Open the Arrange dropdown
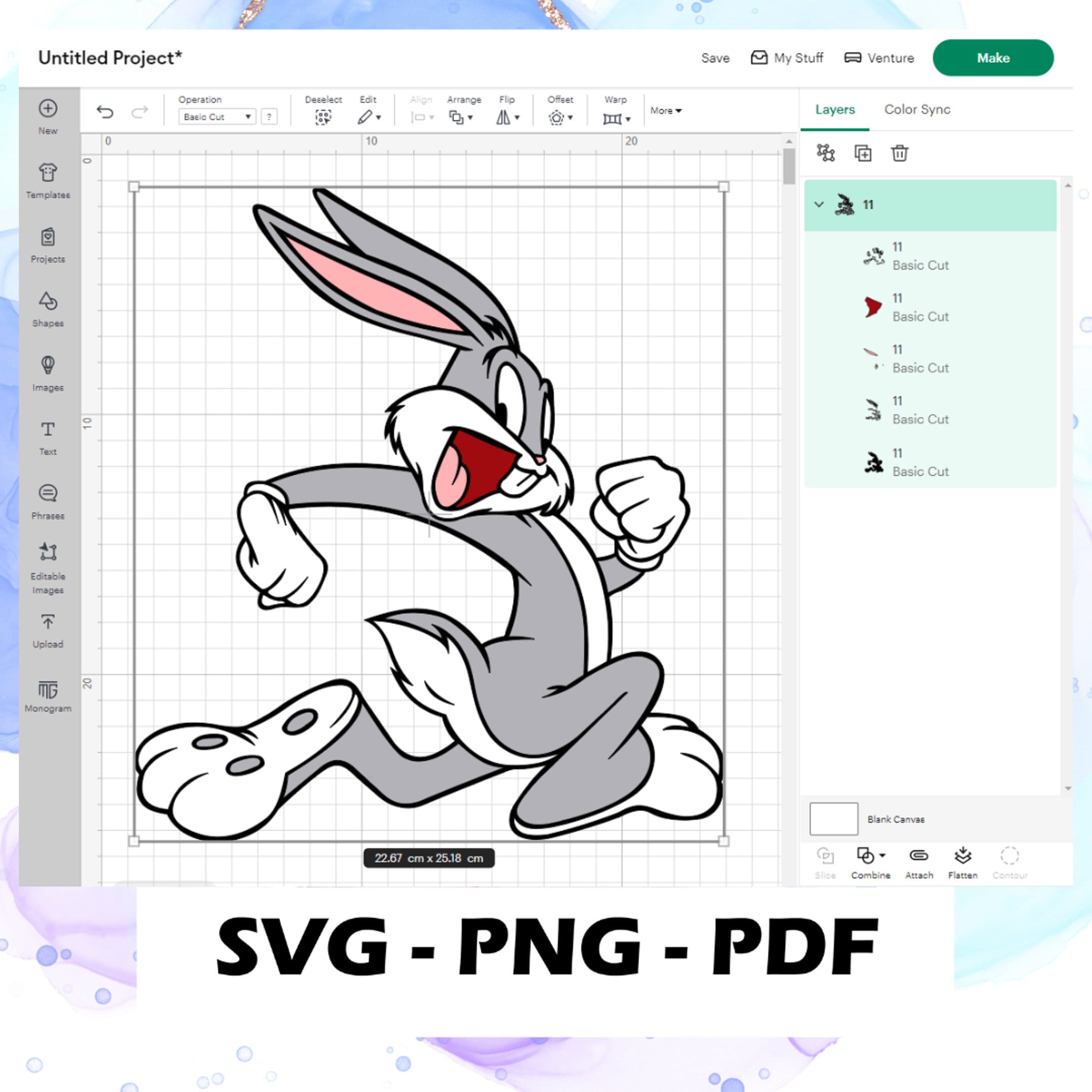1092x1092 pixels. coord(461,117)
